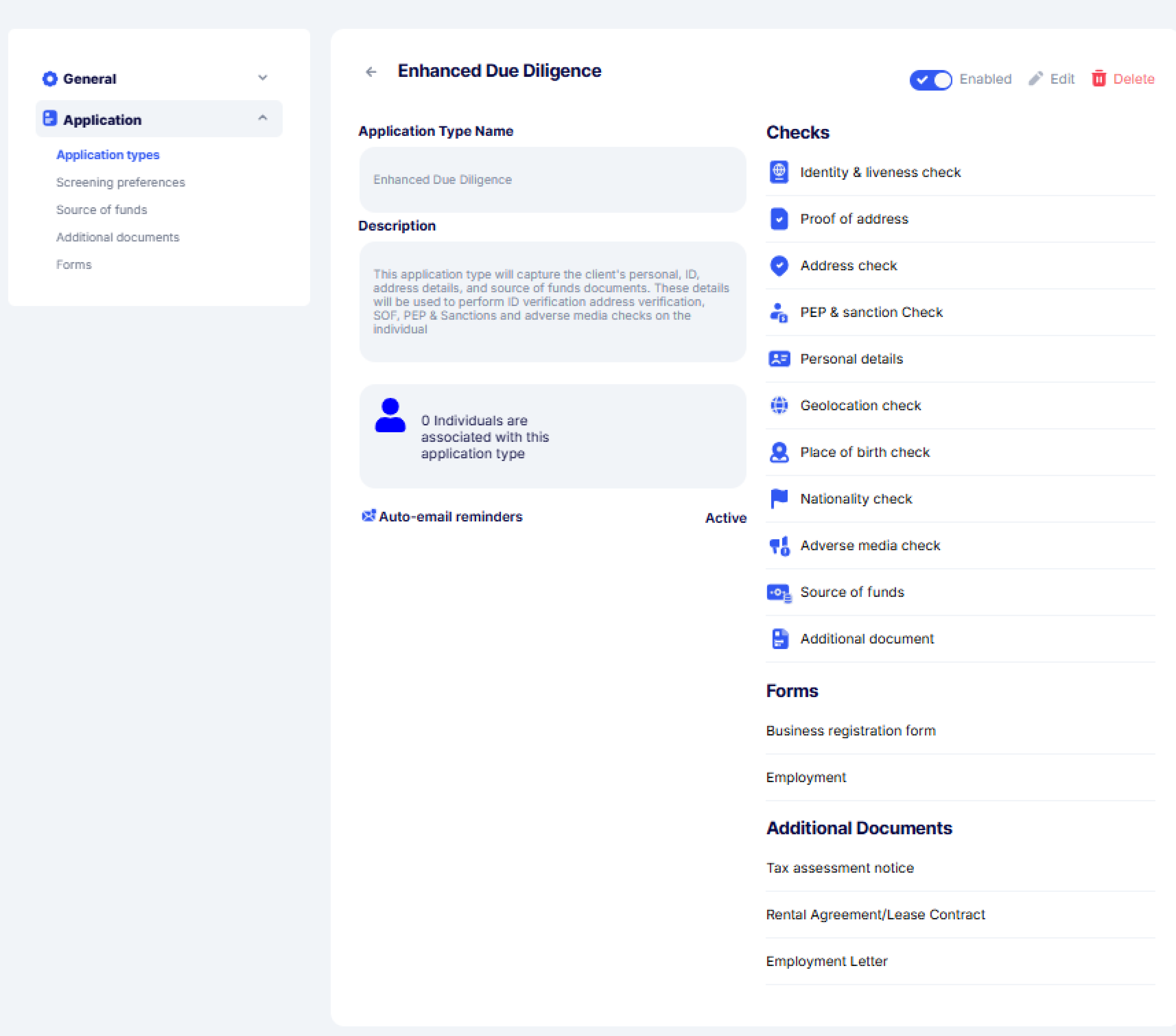This screenshot has height=1036, width=1176.
Task: Expand the General section chevron
Action: click(263, 78)
